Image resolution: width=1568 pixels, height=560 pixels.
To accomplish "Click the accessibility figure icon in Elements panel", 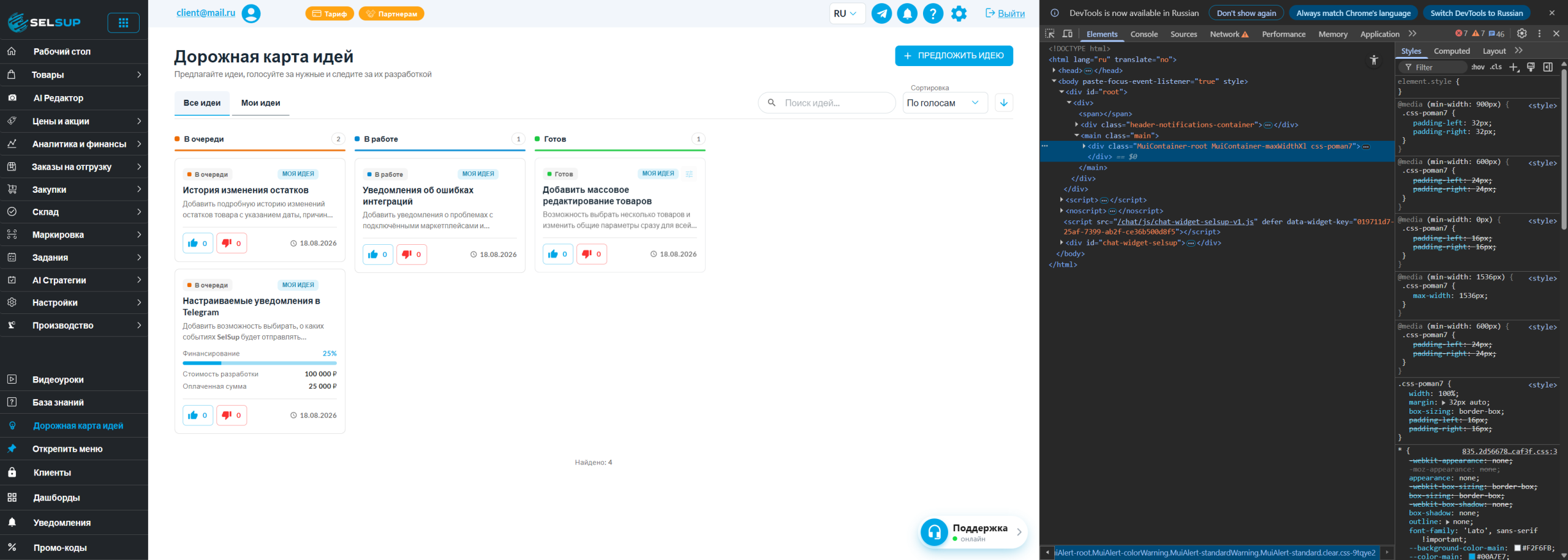I will click(1374, 60).
